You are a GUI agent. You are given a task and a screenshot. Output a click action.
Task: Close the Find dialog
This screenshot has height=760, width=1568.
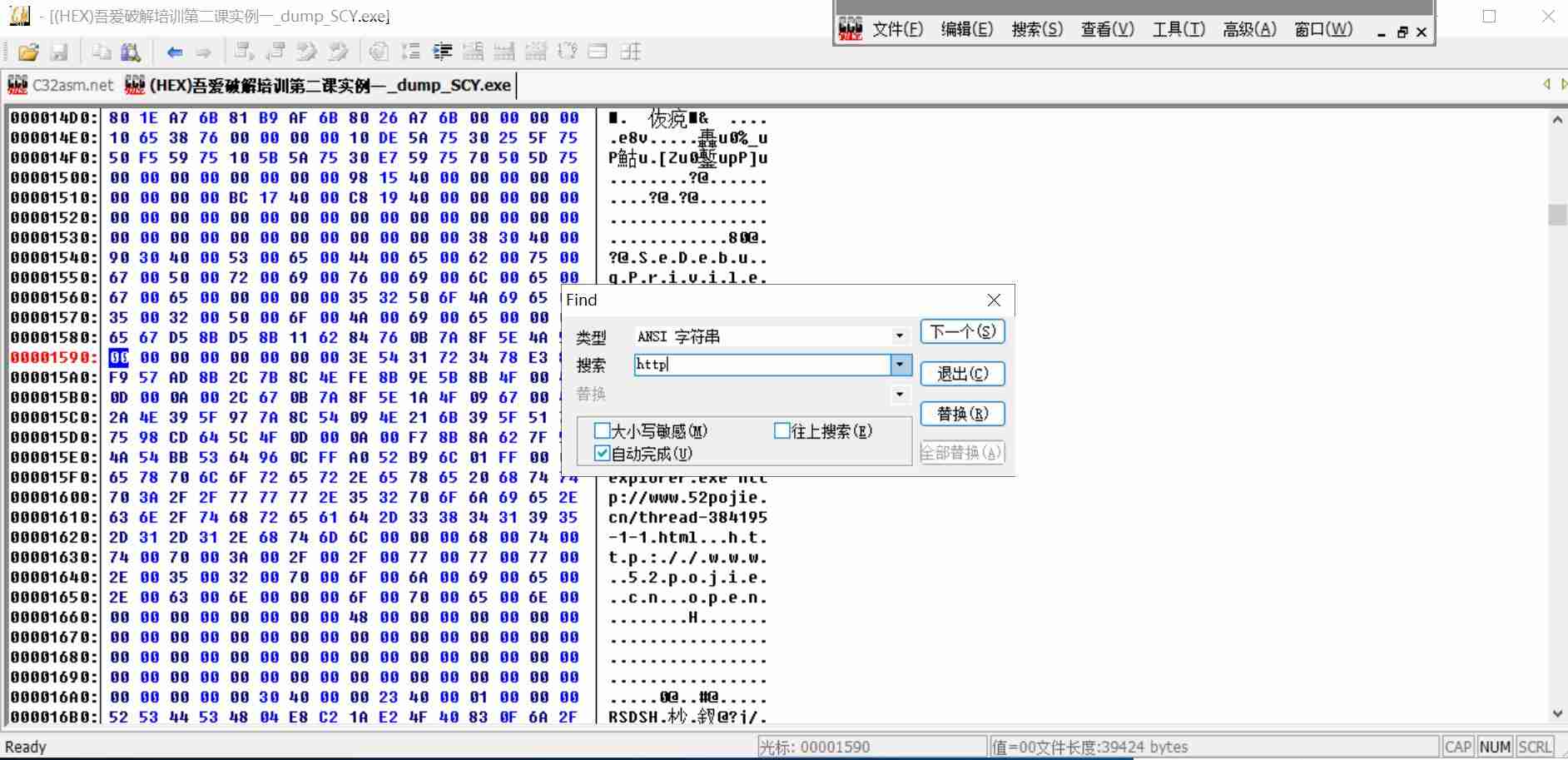994,300
